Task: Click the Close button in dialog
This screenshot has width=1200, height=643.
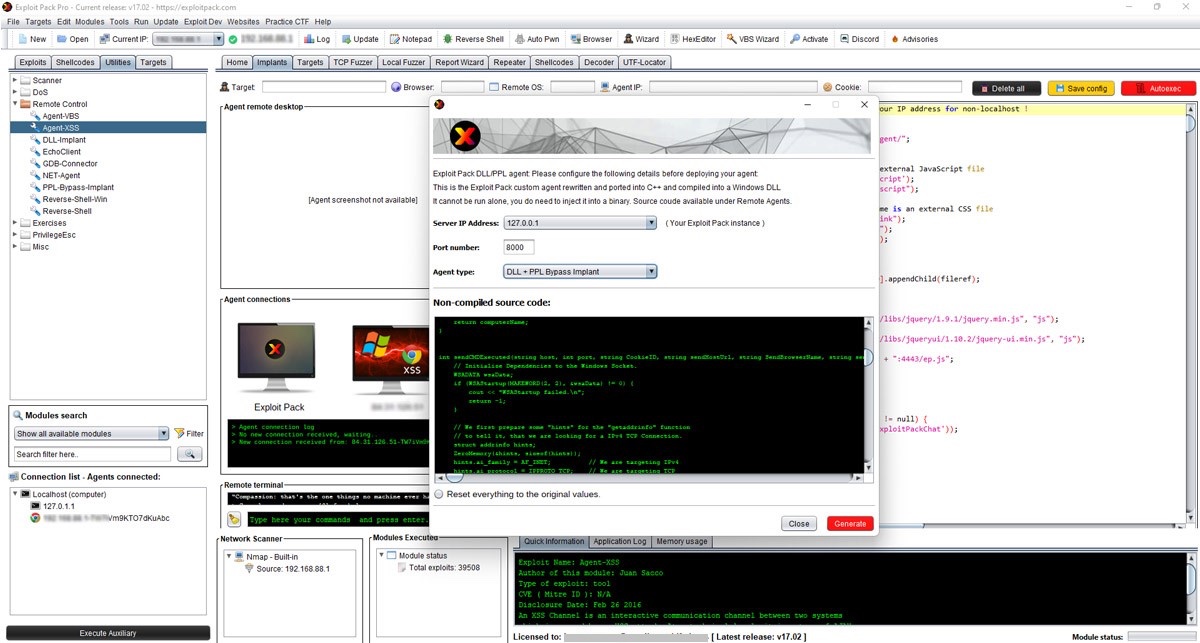Action: pyautogui.click(x=799, y=523)
